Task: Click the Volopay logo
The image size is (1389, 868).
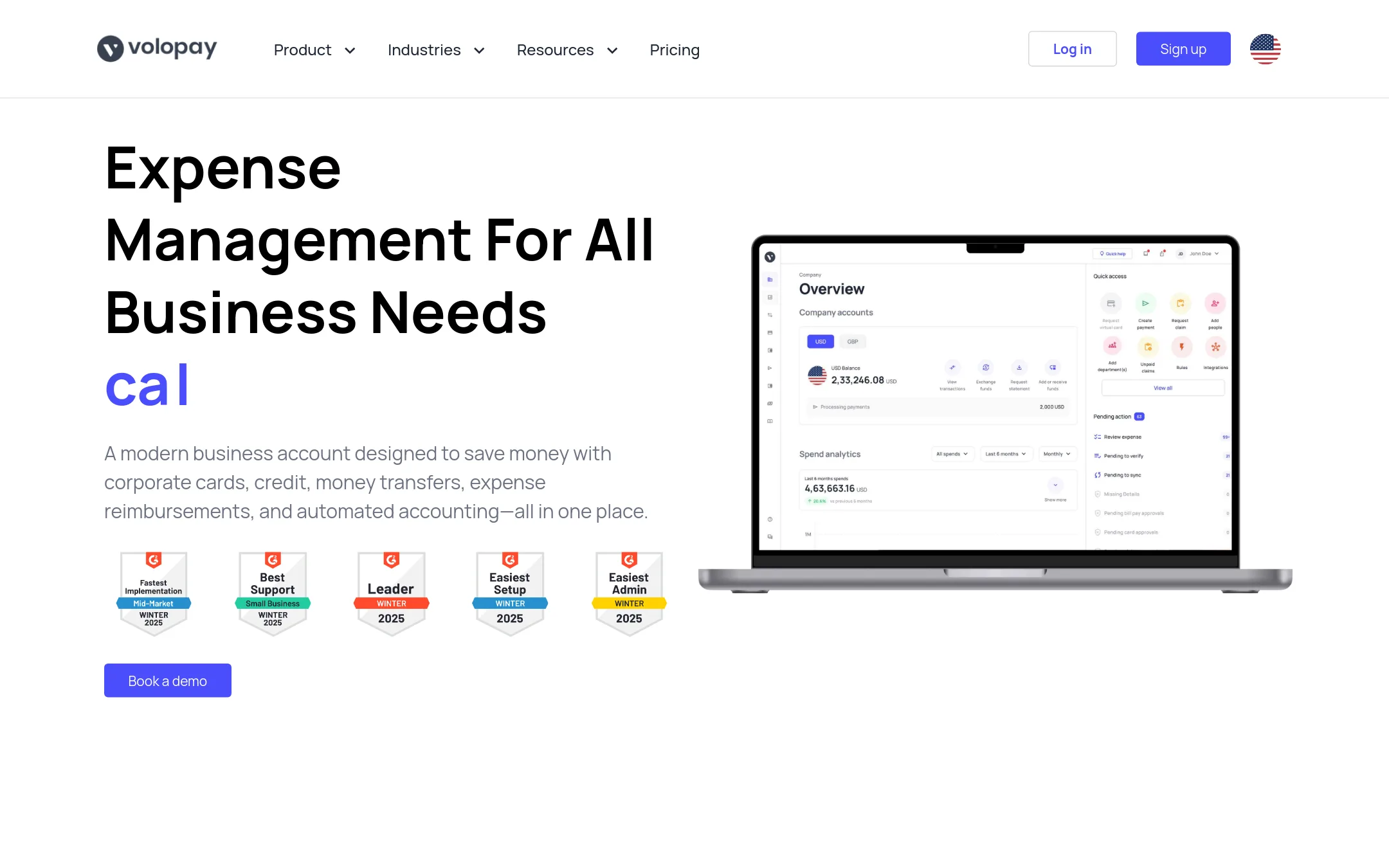Action: [x=157, y=48]
